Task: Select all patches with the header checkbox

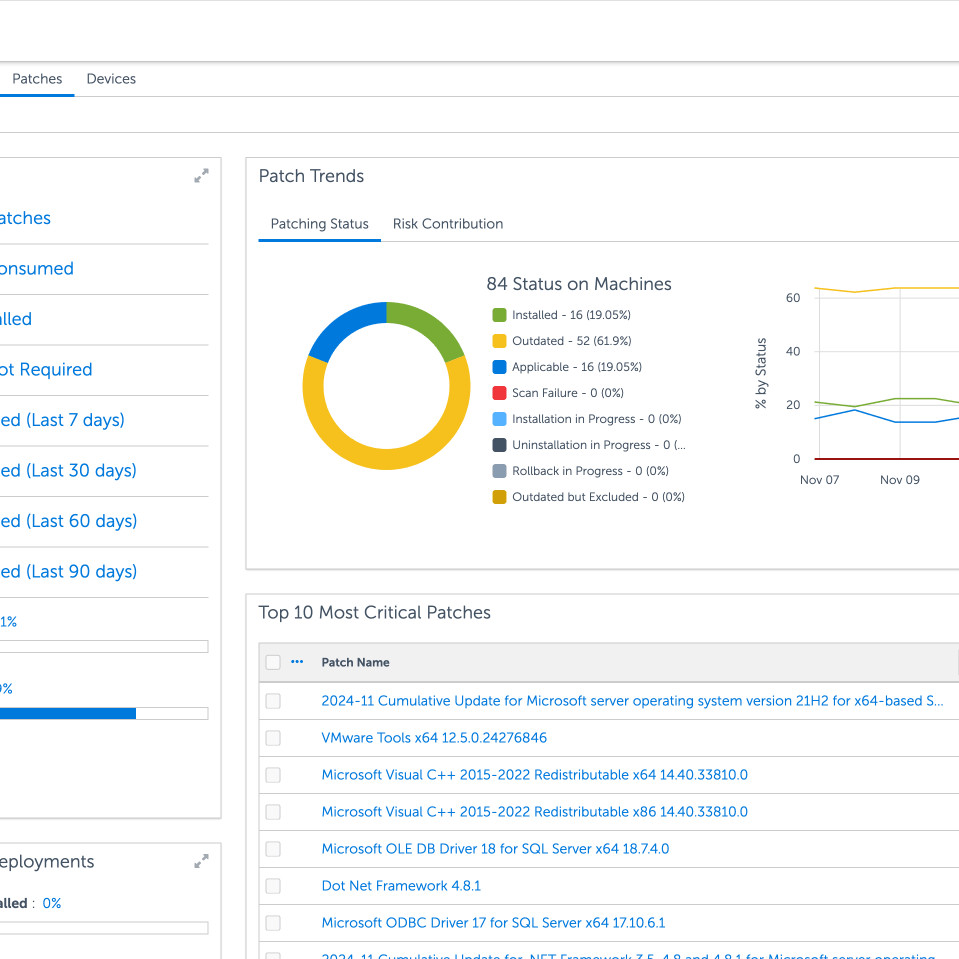Action: pyautogui.click(x=273, y=662)
